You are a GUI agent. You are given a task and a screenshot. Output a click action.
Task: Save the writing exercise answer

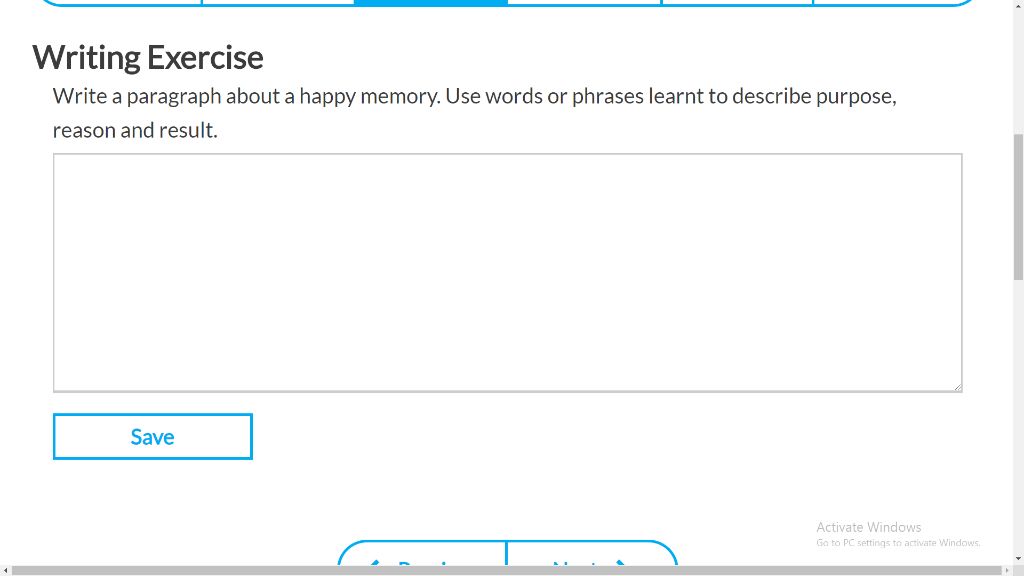[x=153, y=436]
